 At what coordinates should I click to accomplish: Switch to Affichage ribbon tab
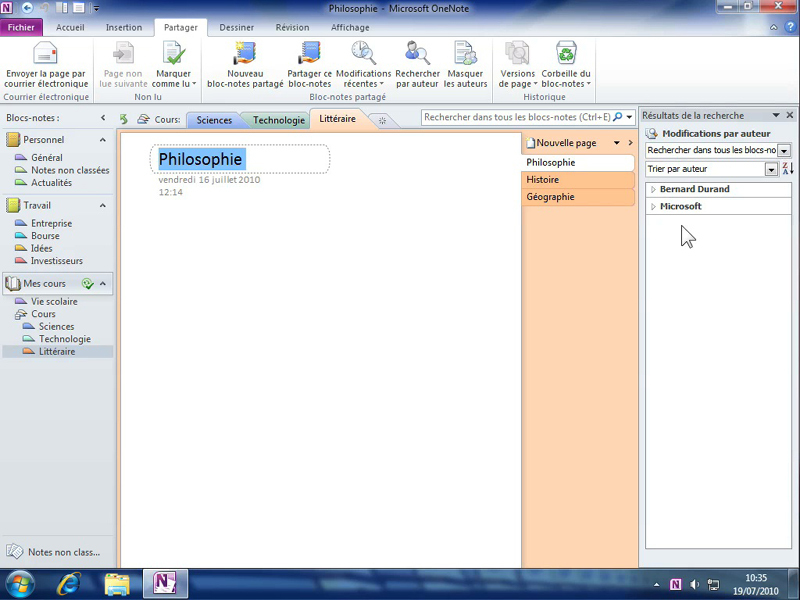point(350,28)
